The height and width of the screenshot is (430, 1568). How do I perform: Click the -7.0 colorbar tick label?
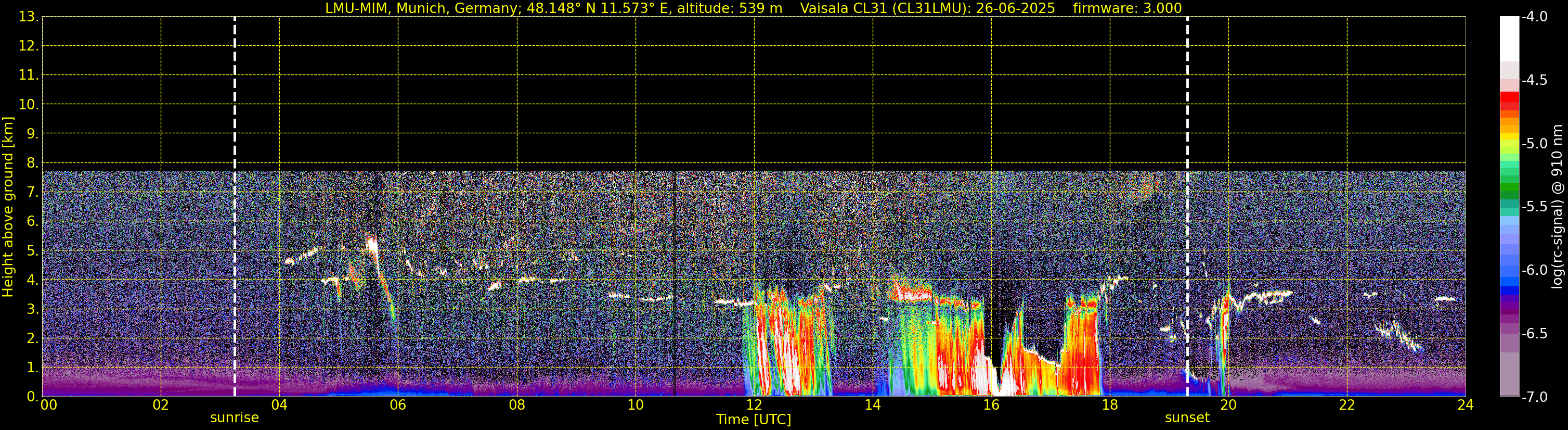(x=1534, y=397)
